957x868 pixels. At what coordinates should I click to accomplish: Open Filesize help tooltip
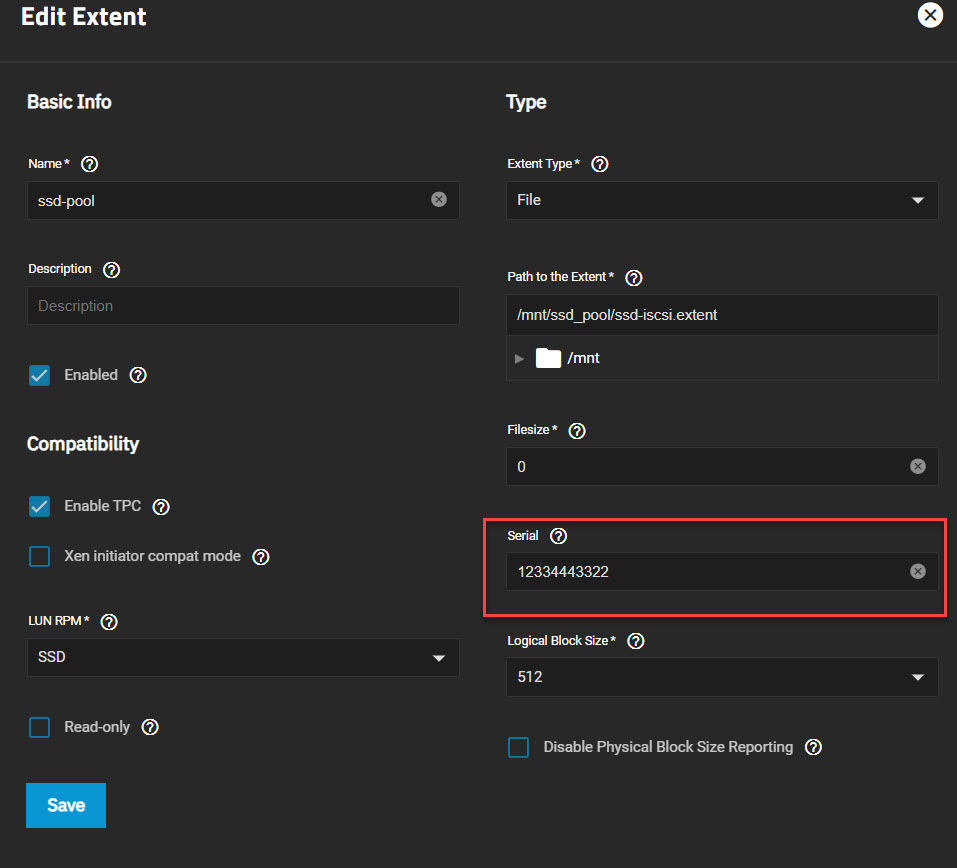click(x=577, y=431)
